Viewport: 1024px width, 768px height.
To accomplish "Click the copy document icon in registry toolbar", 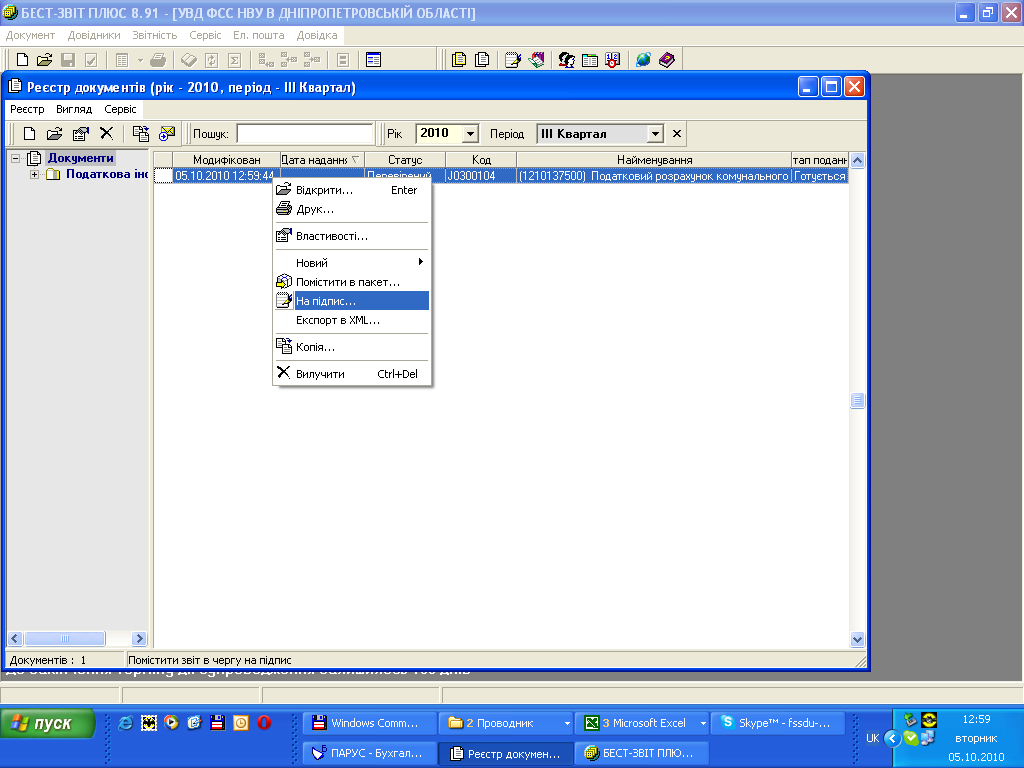I will 141,134.
